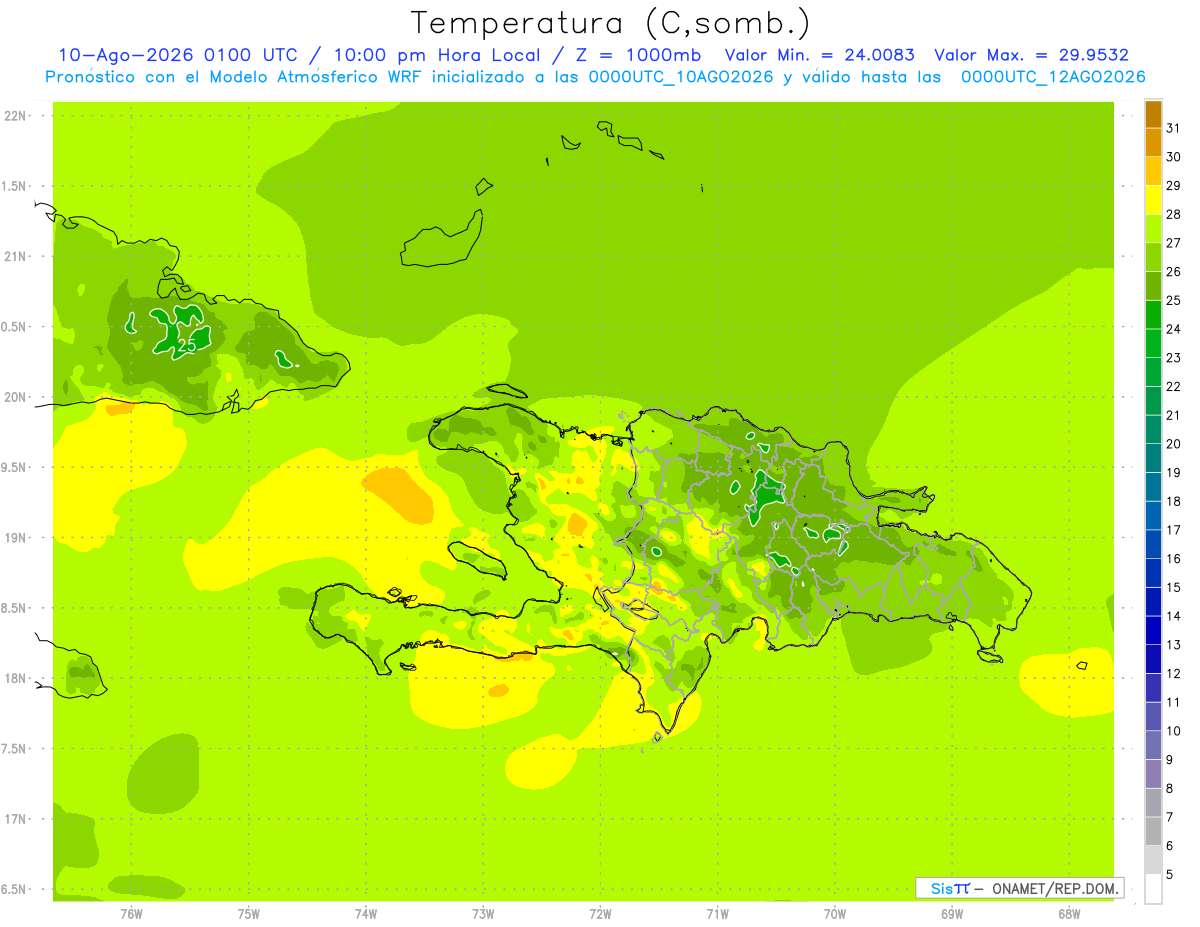The width and height of the screenshot is (1200, 927).
Task: Click the "18N" latitude label
Action: 17,678
